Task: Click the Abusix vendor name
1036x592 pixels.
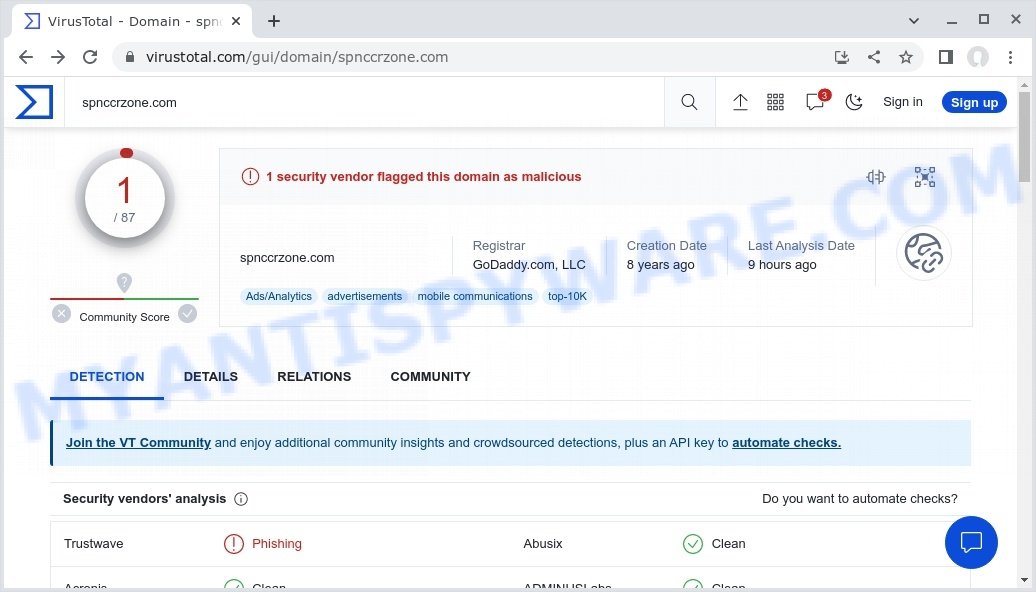Action: [542, 544]
